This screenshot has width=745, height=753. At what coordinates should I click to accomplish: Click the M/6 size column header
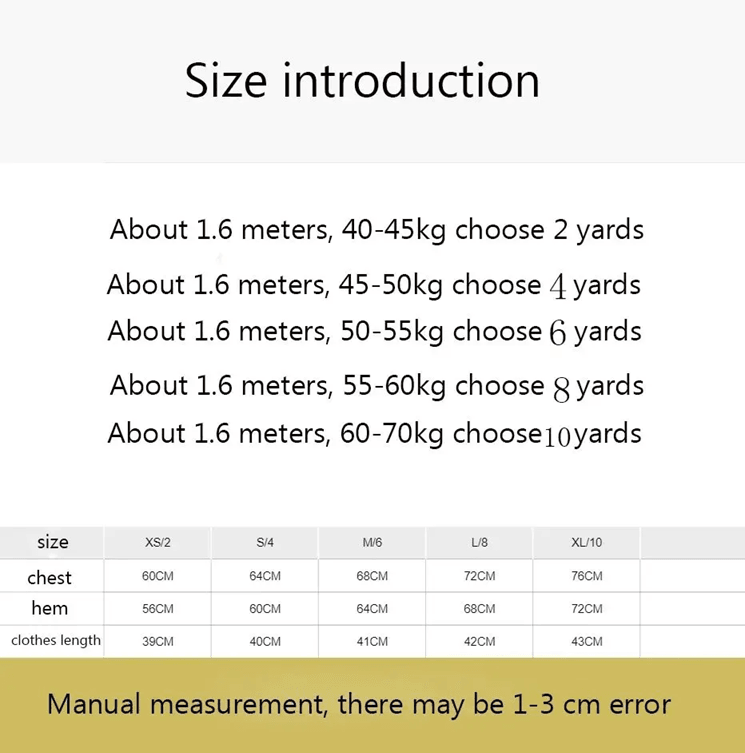click(372, 543)
